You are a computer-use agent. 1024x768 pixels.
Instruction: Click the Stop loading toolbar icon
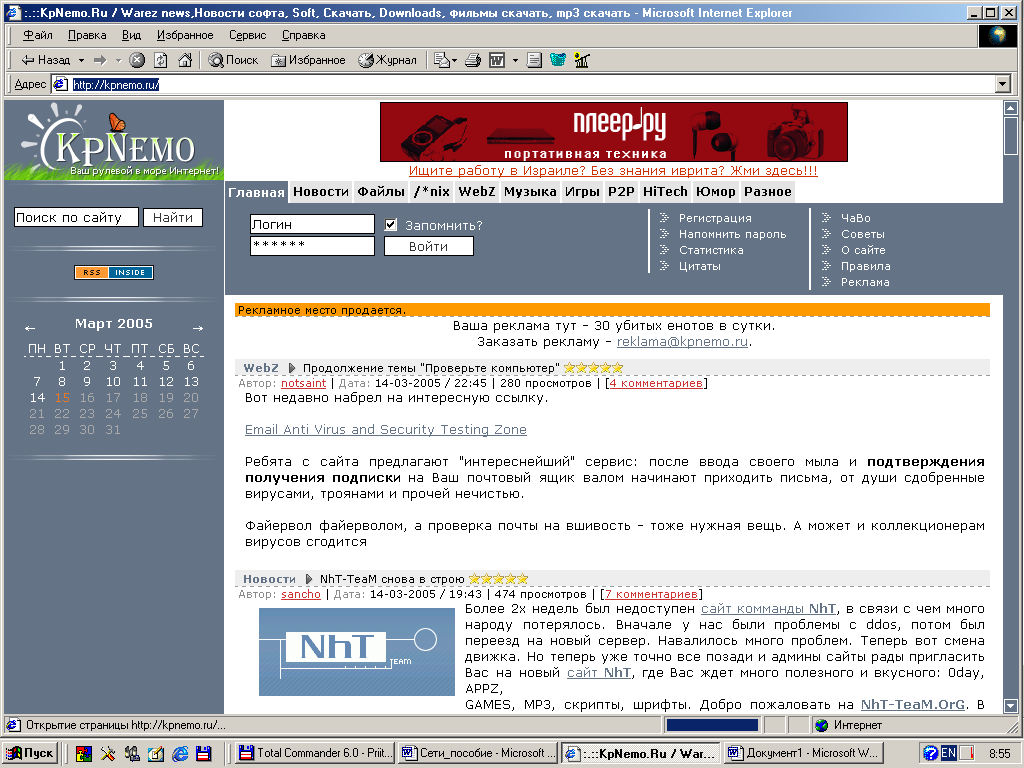137,60
